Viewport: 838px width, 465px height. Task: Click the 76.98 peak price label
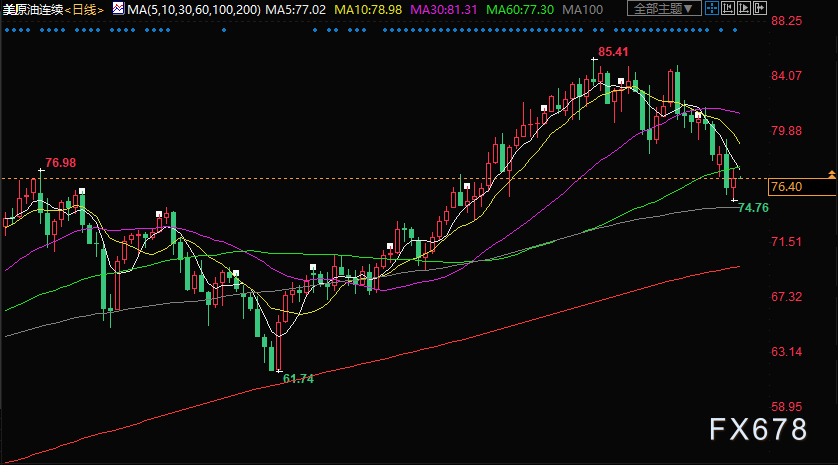click(x=60, y=162)
